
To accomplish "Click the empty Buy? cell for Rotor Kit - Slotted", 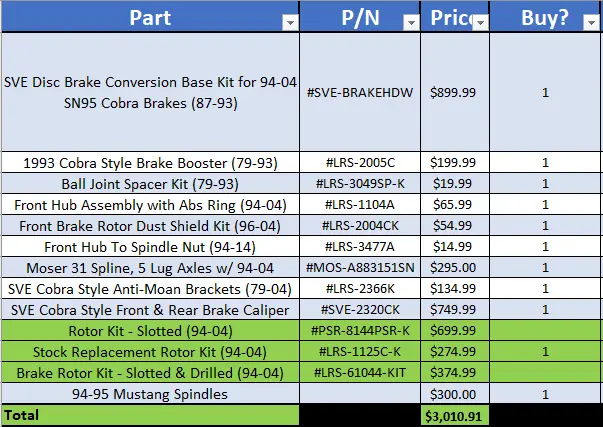I will pyautogui.click(x=545, y=330).
